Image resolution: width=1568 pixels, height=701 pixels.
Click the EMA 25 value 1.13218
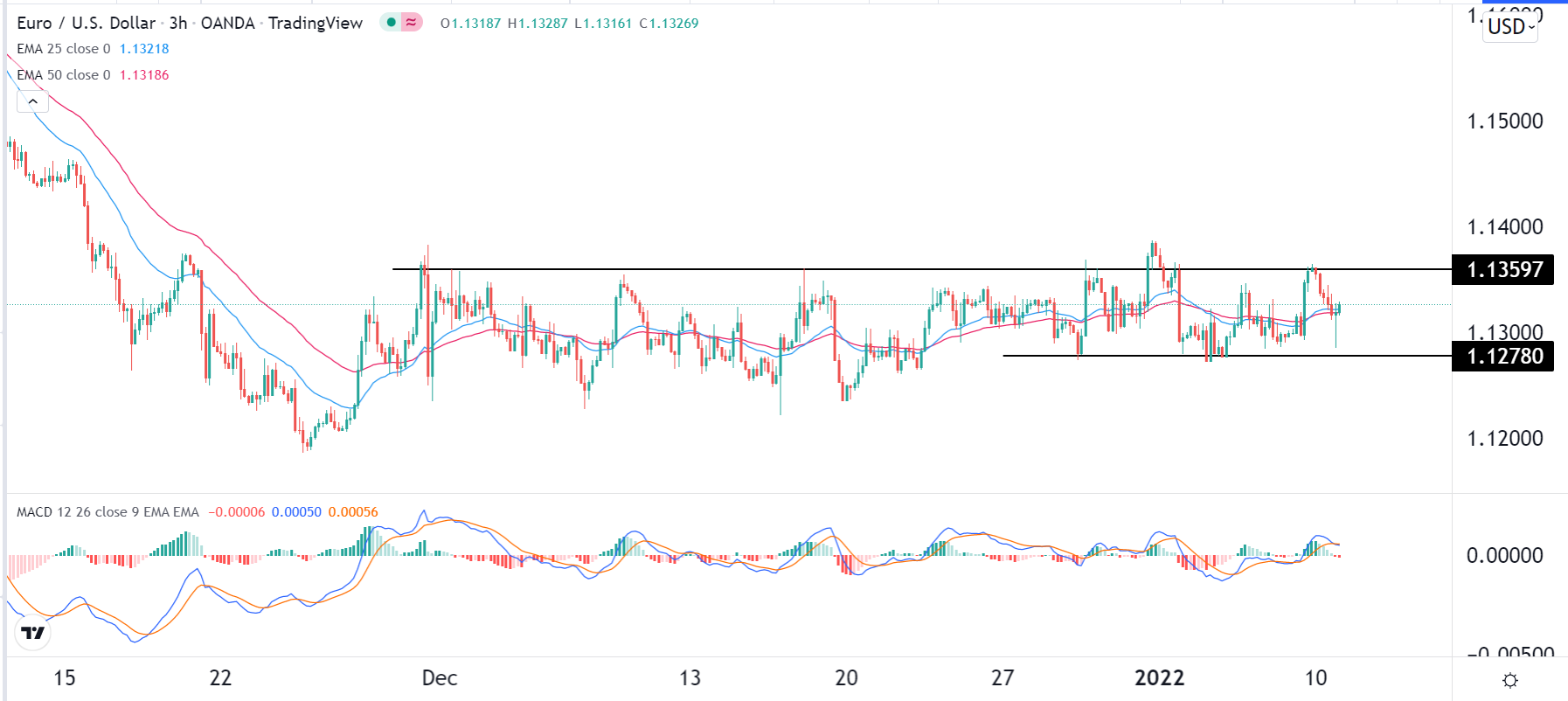[x=144, y=49]
